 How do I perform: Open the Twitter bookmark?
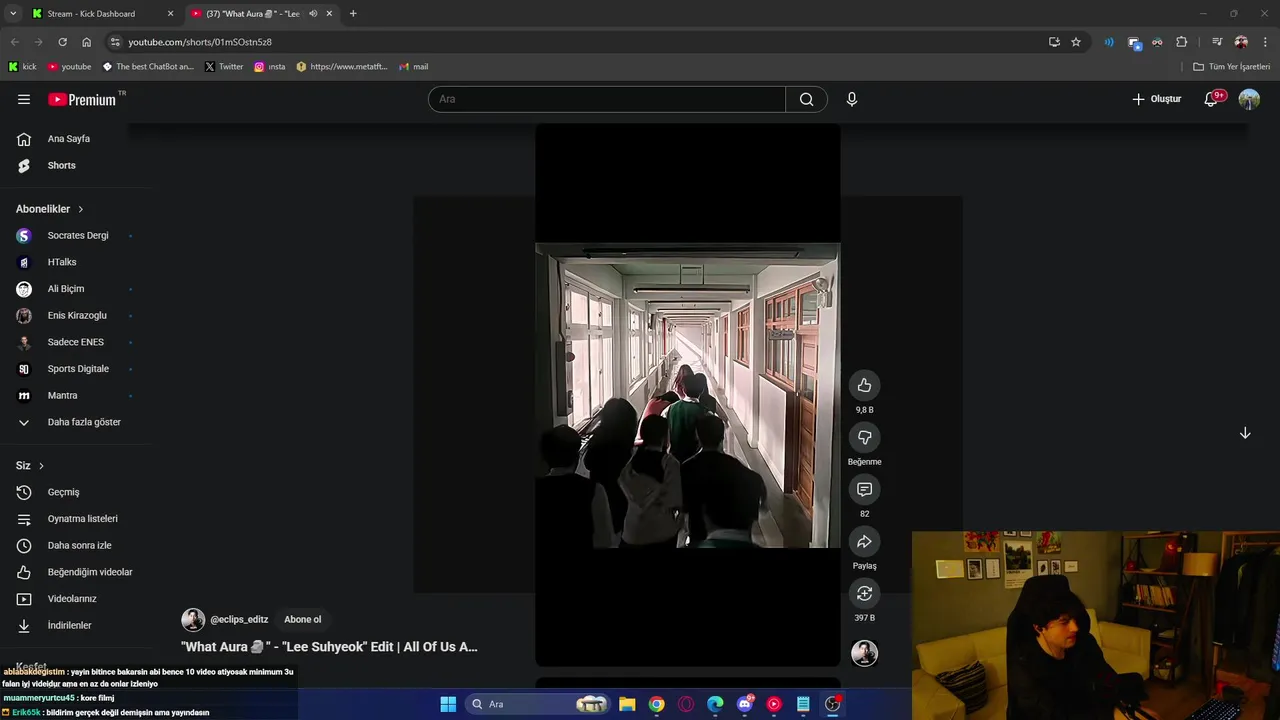[x=224, y=67]
